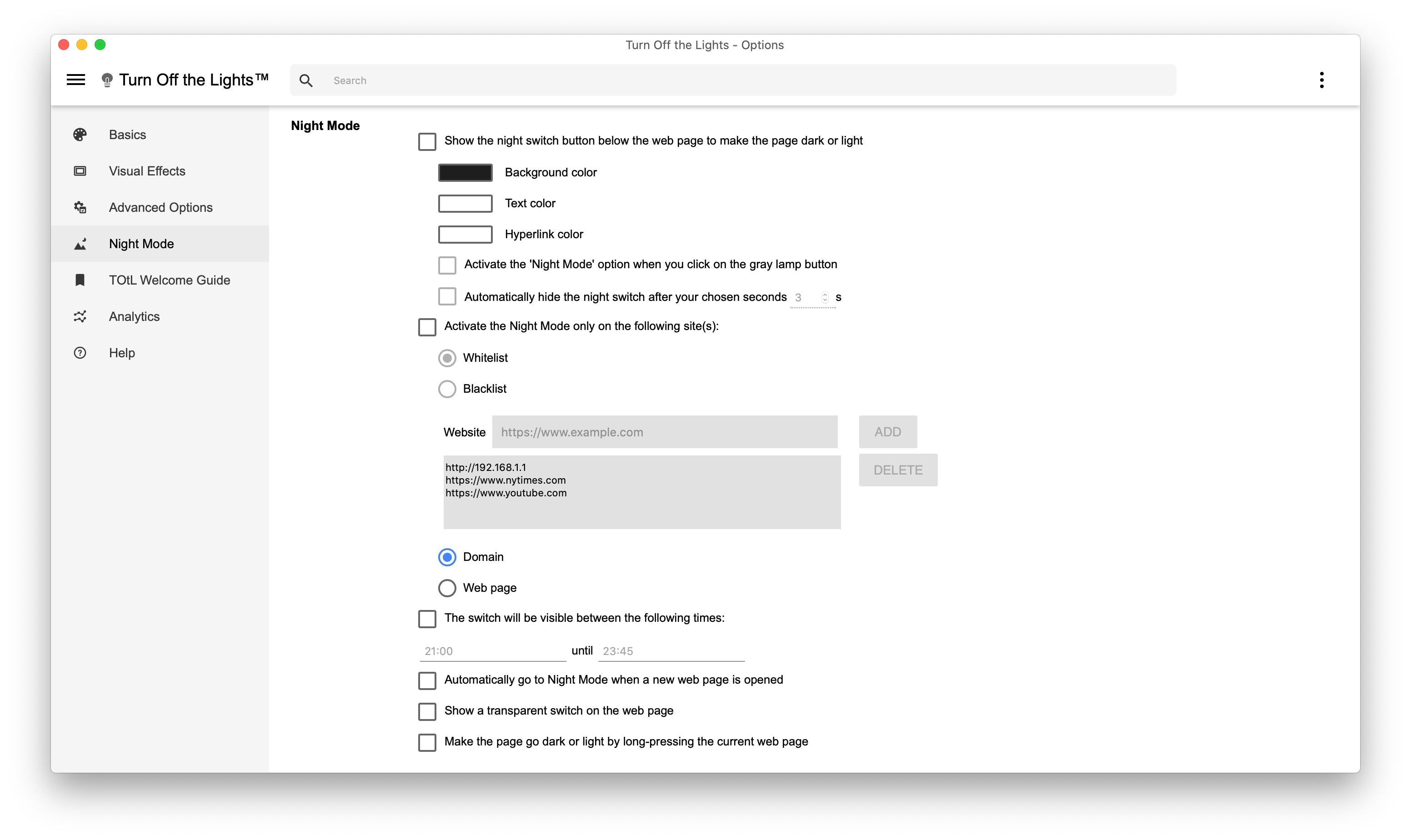The image size is (1411, 840).
Task: Choose the Web page radio option
Action: (x=446, y=588)
